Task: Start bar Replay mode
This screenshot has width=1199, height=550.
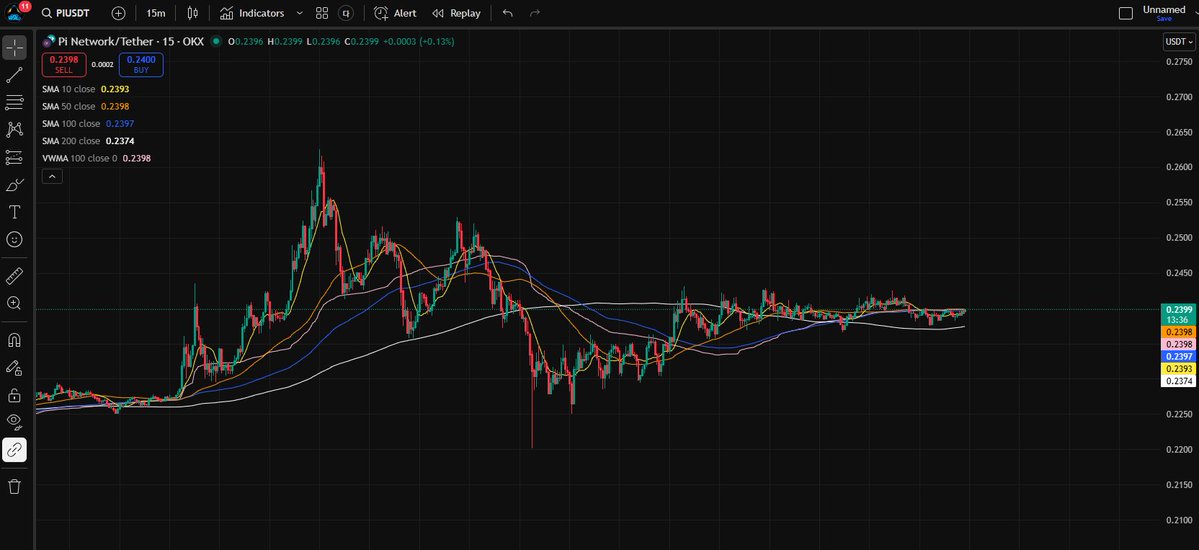Action: pos(457,13)
